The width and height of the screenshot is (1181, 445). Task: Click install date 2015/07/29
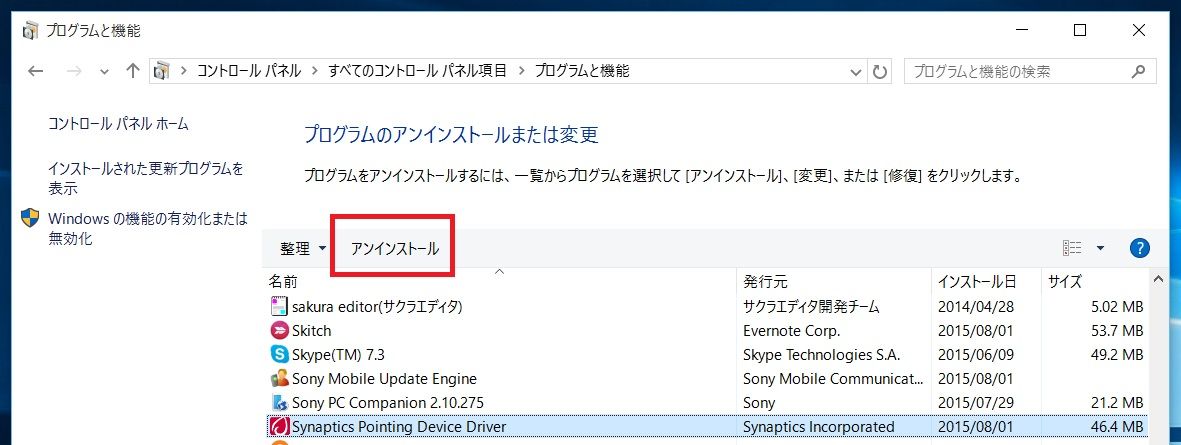point(975,403)
